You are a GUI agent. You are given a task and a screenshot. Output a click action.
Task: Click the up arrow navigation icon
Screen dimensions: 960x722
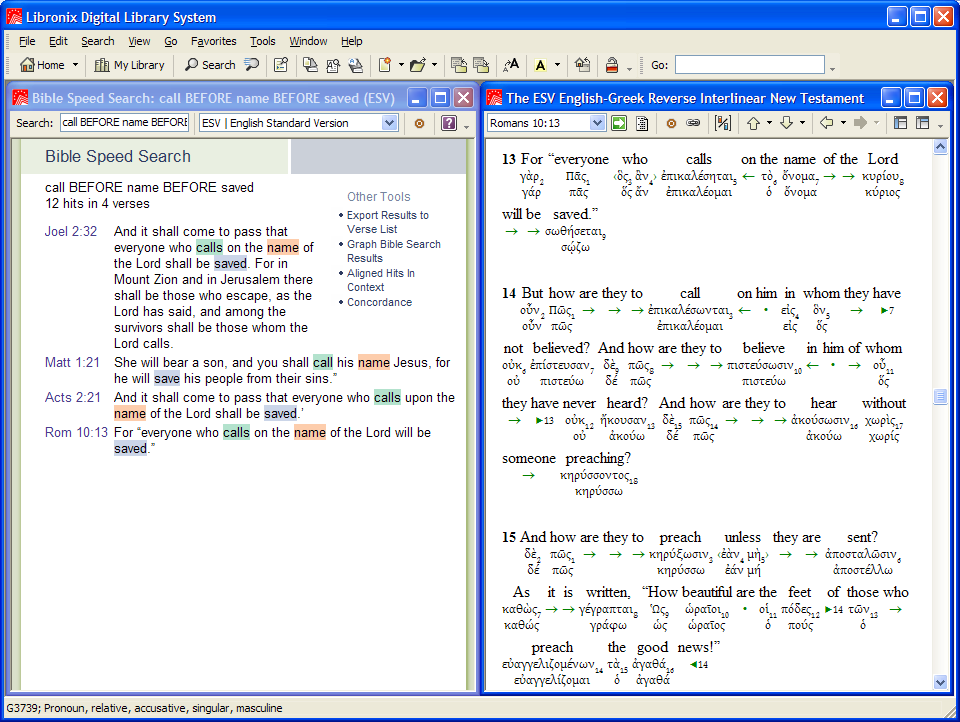[753, 123]
